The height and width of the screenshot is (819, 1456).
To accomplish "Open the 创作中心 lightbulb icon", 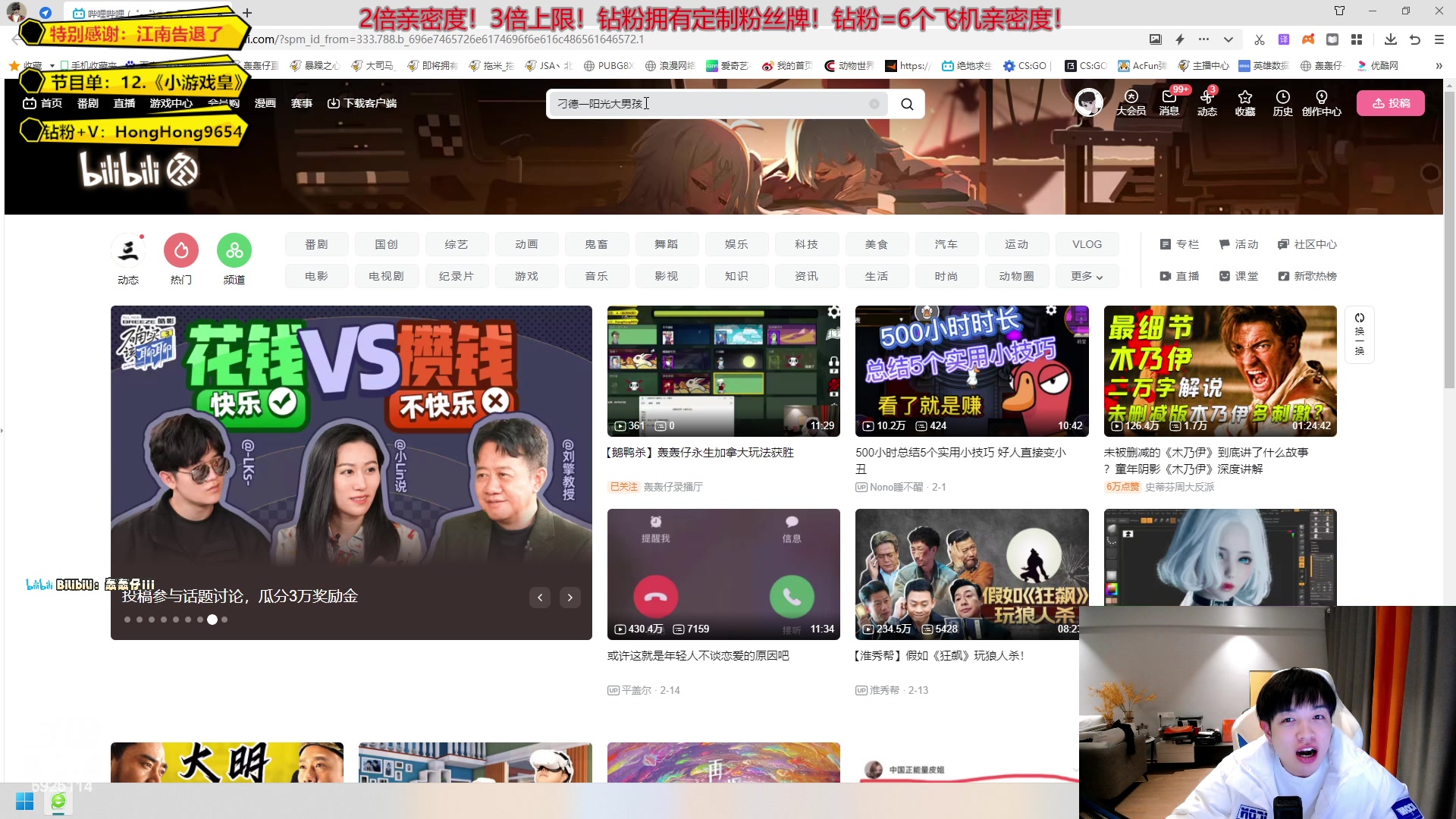I will coord(1322,102).
